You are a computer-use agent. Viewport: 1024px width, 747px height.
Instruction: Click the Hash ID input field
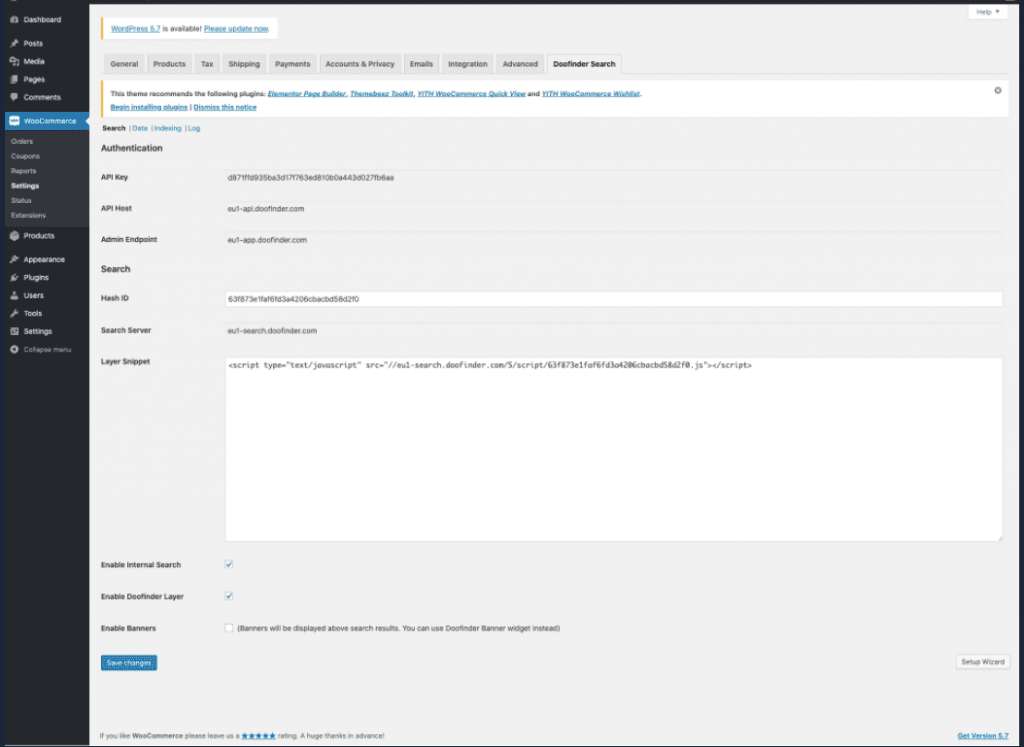(x=613, y=299)
